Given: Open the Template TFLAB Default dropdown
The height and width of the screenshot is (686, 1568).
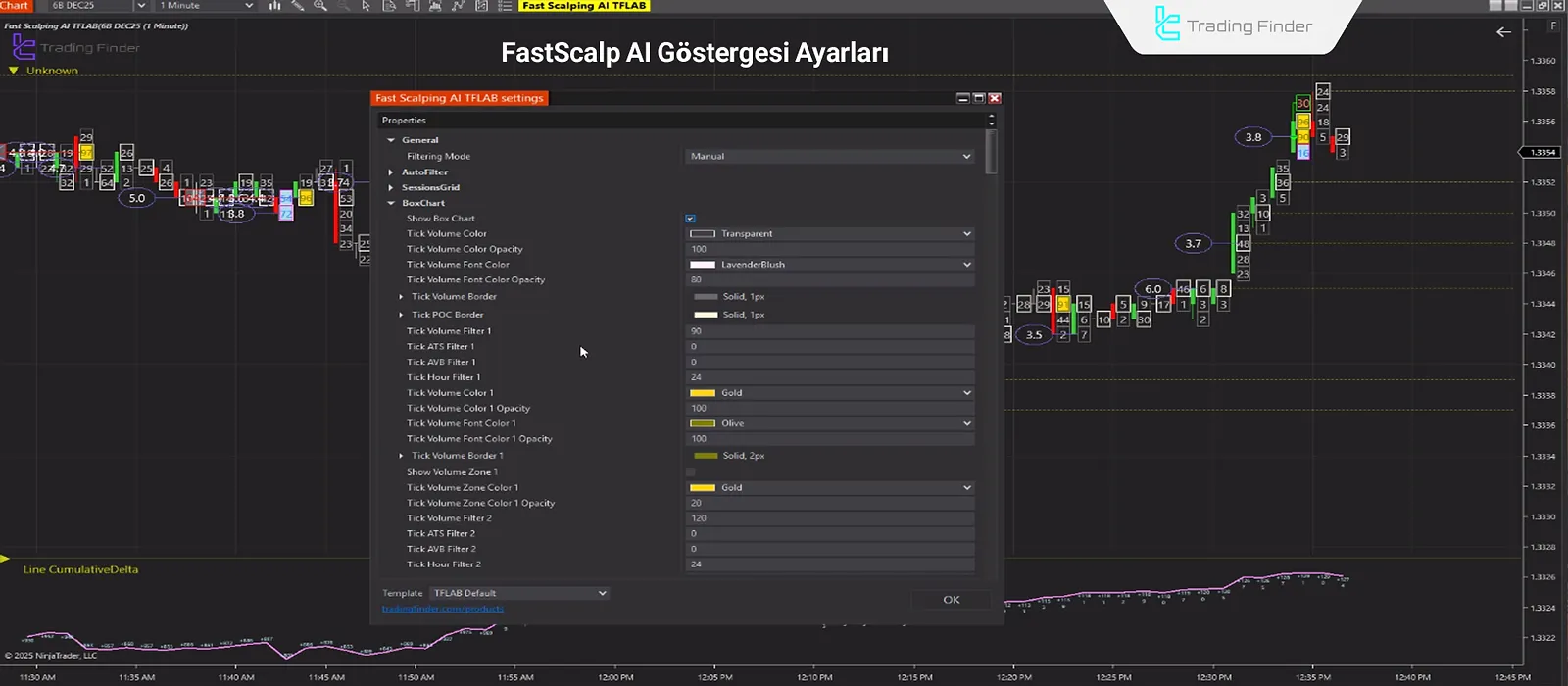Looking at the screenshot, I should 519,593.
